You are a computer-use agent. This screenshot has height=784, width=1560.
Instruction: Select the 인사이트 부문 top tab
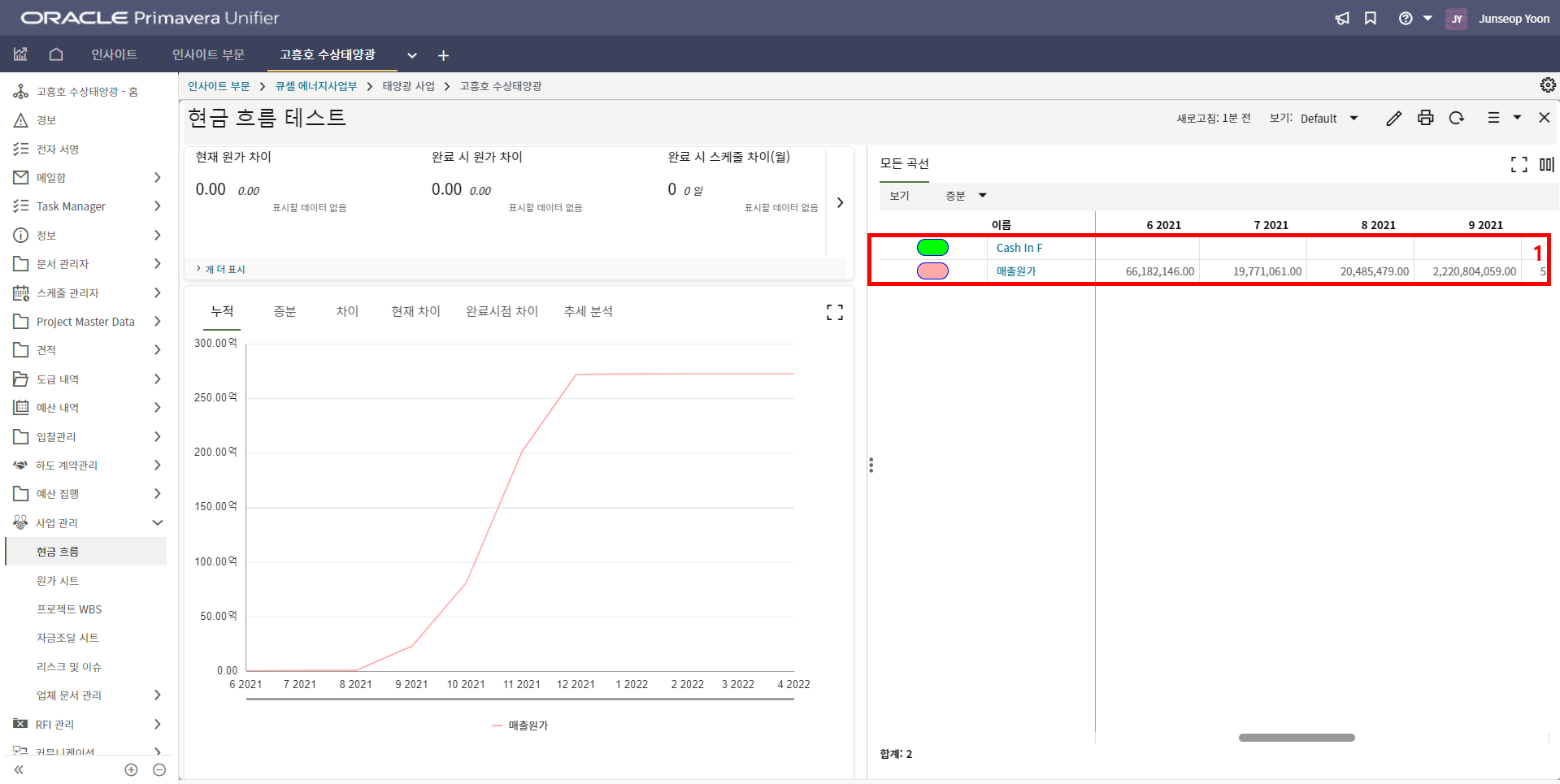(x=208, y=54)
